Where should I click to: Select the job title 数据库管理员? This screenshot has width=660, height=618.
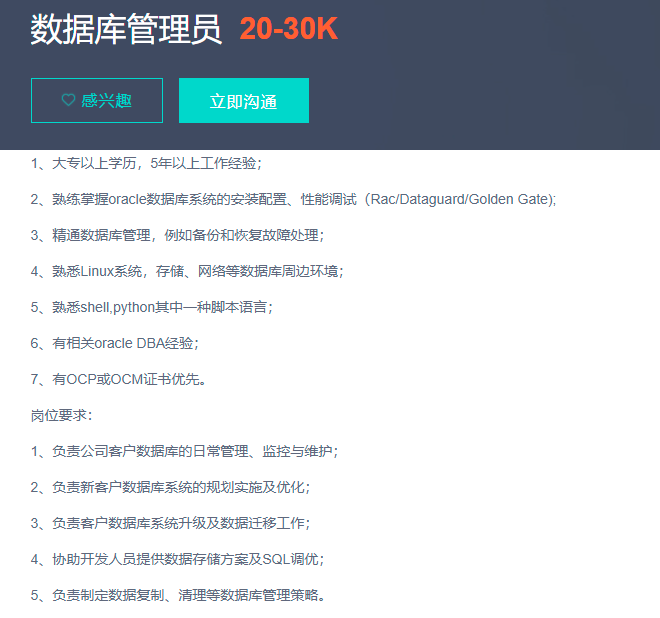point(126,29)
